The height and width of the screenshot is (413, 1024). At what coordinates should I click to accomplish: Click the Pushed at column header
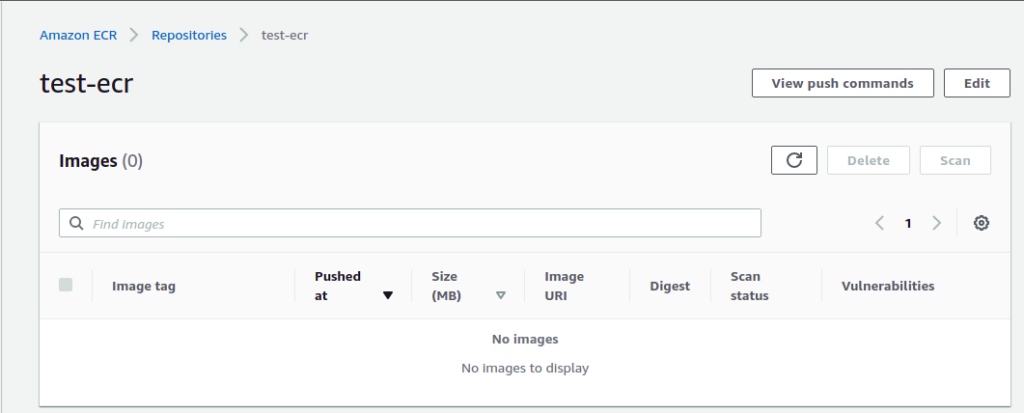click(x=338, y=286)
